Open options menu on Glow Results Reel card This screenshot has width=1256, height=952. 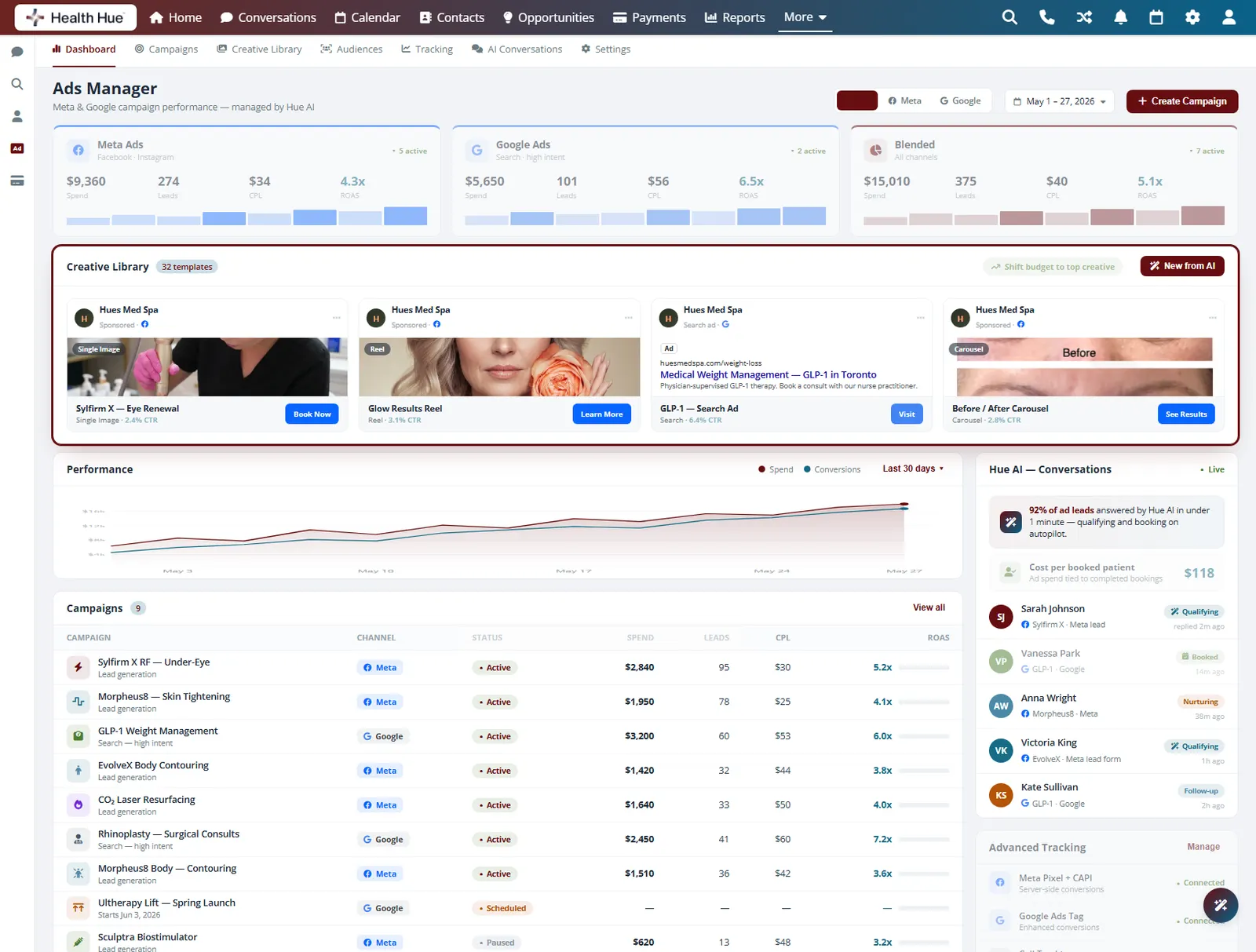628,318
